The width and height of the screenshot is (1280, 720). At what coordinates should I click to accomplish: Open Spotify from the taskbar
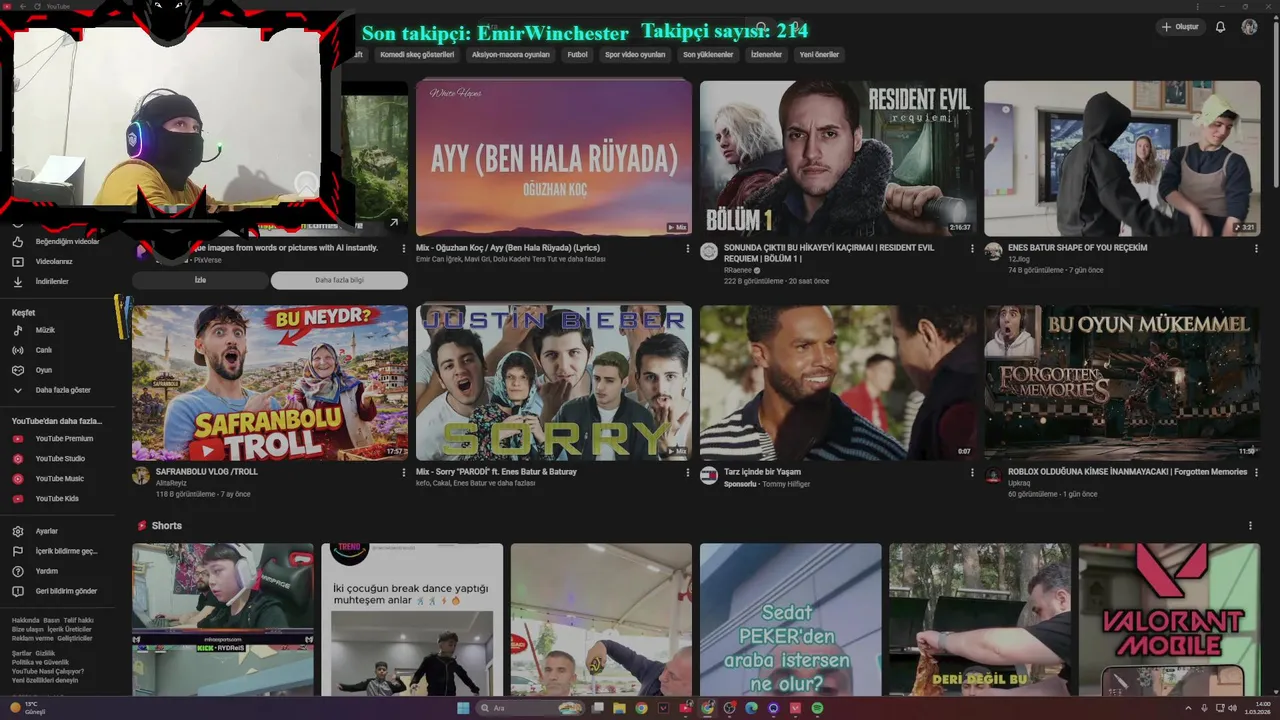click(817, 708)
